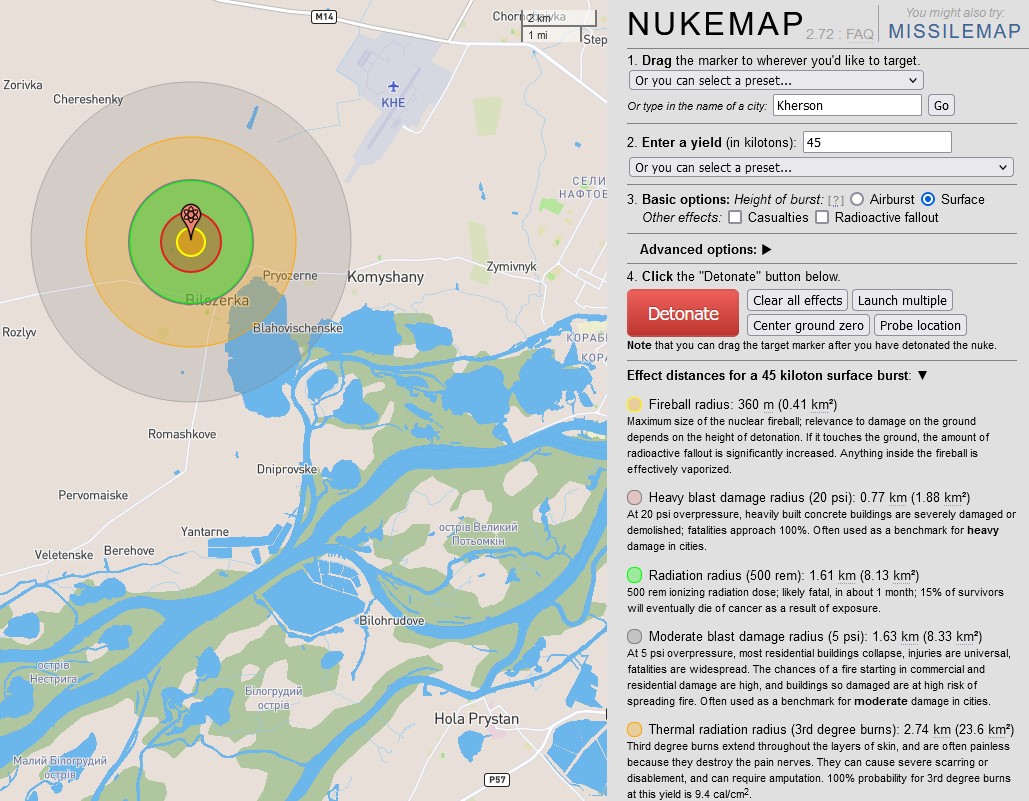The width and height of the screenshot is (1029, 801).
Task: Collapse the effect distances section arrow
Action: 922,375
